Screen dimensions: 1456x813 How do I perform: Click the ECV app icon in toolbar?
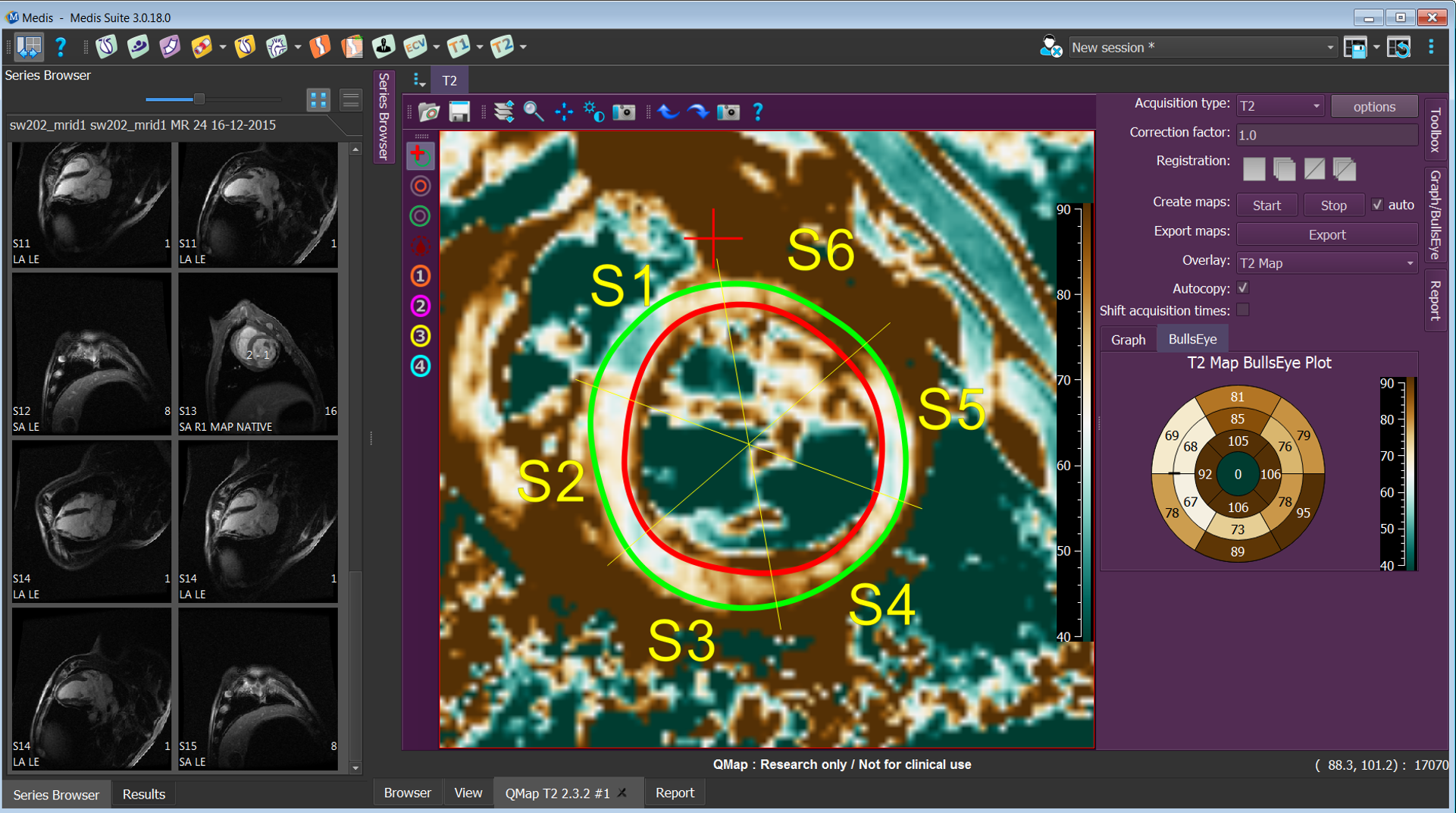point(415,47)
